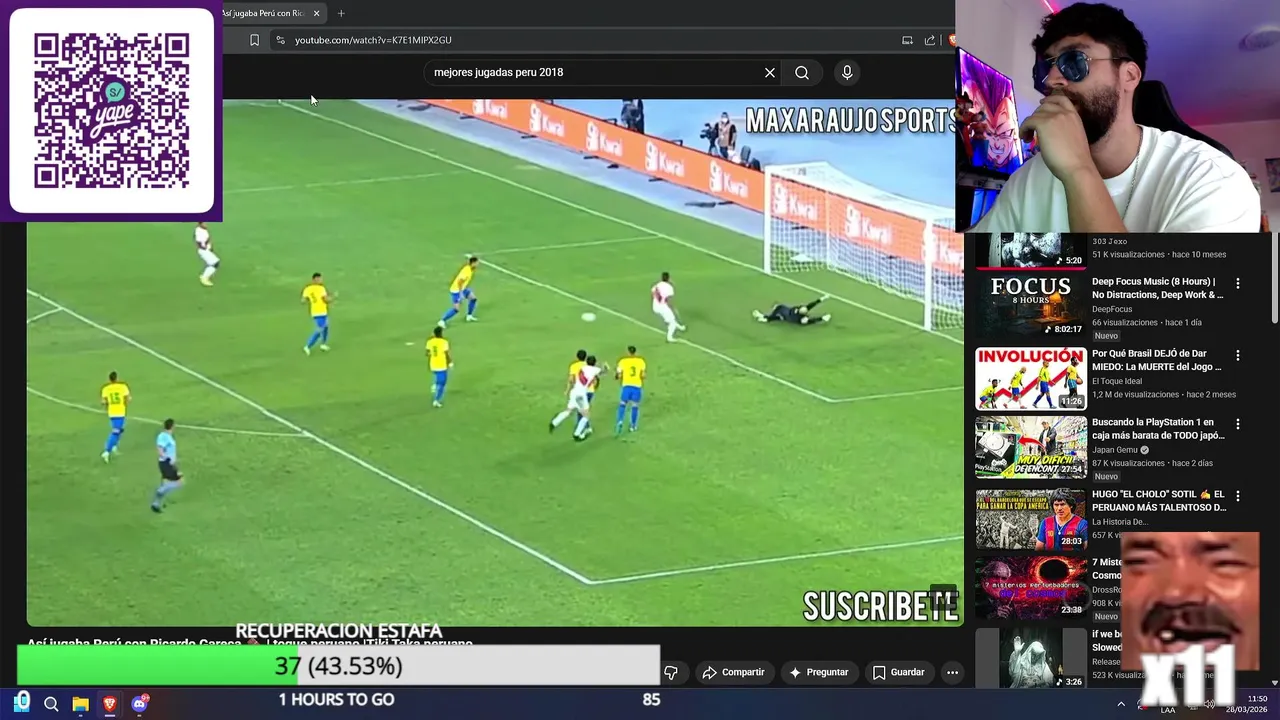Open the Deep Focus Music thumbnail
The width and height of the screenshot is (1280, 720).
click(1031, 306)
